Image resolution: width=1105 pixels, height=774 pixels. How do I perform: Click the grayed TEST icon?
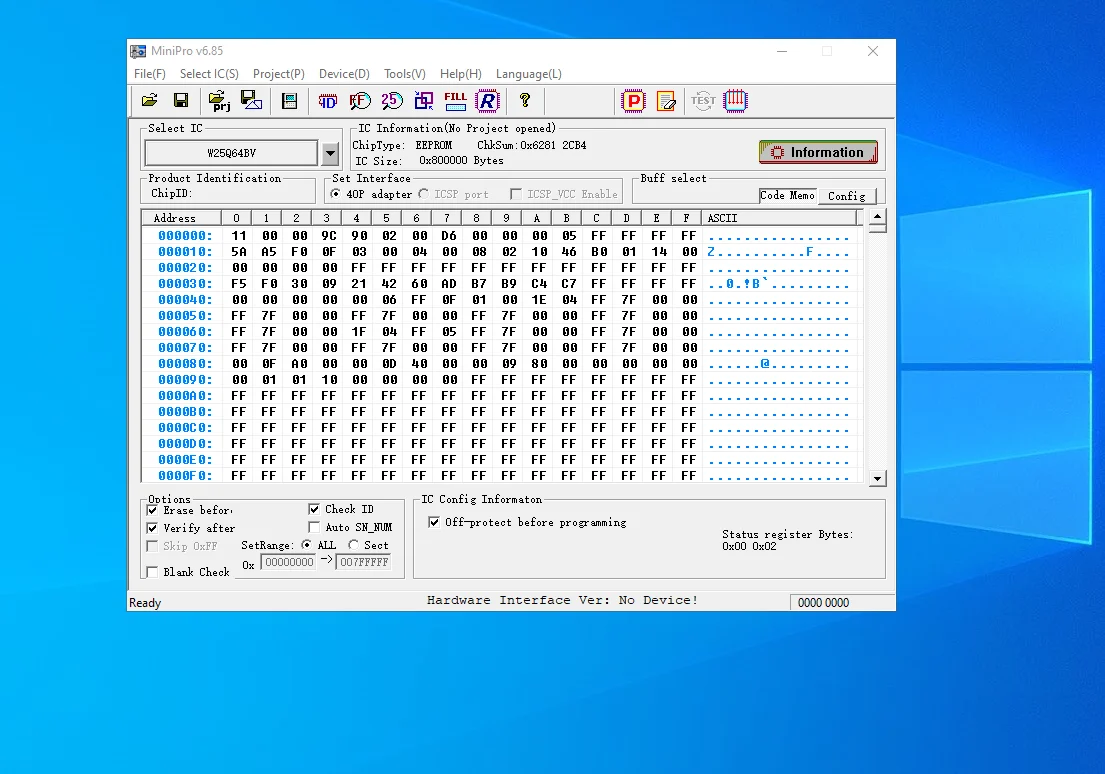pyautogui.click(x=703, y=101)
